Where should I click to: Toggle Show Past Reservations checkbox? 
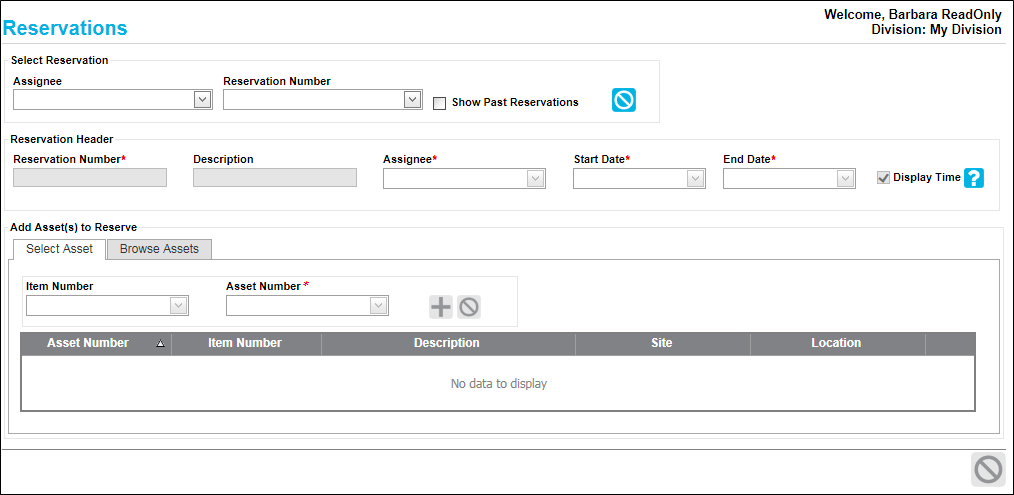tap(440, 103)
